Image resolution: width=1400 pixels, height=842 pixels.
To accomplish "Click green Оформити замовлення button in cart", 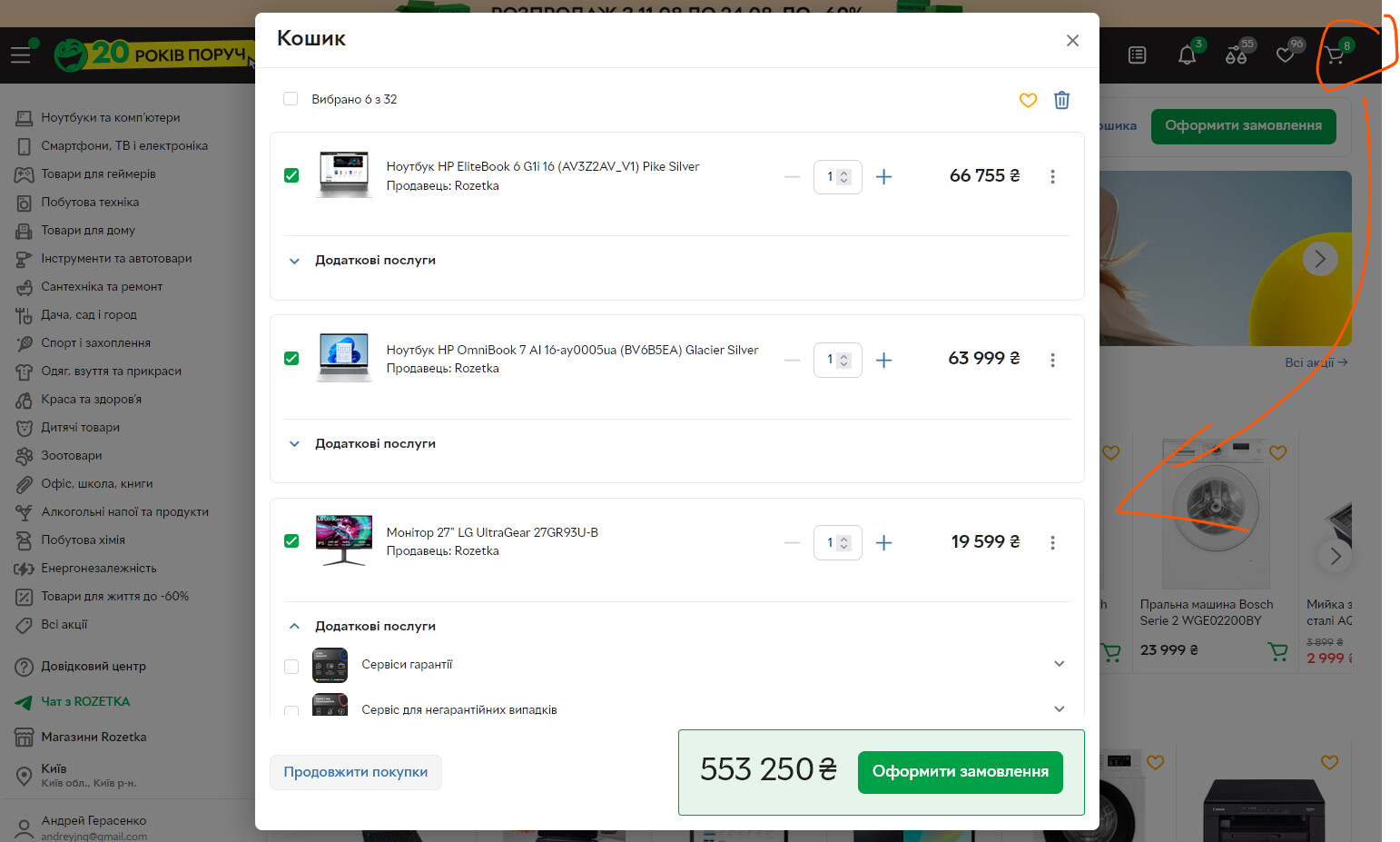I will (960, 771).
